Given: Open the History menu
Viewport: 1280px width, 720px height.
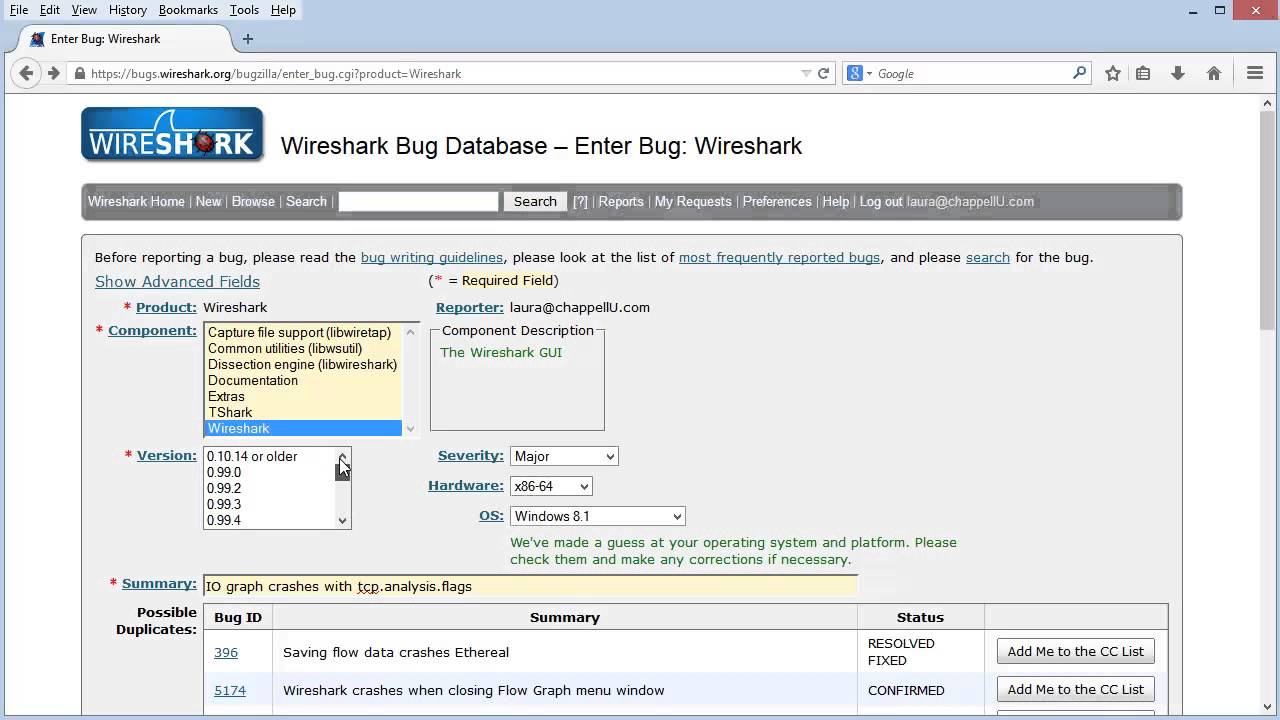Looking at the screenshot, I should click(x=128, y=10).
